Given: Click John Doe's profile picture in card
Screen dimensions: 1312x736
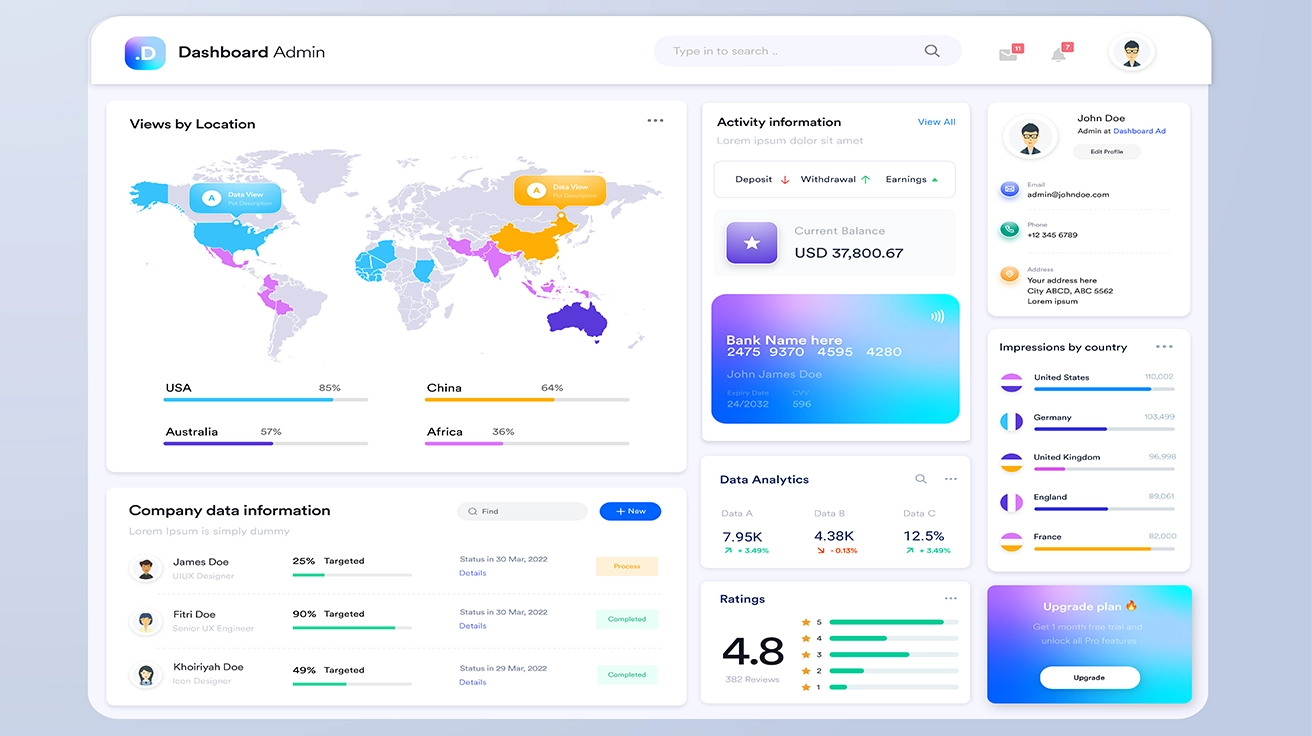Looking at the screenshot, I should tap(1031, 136).
